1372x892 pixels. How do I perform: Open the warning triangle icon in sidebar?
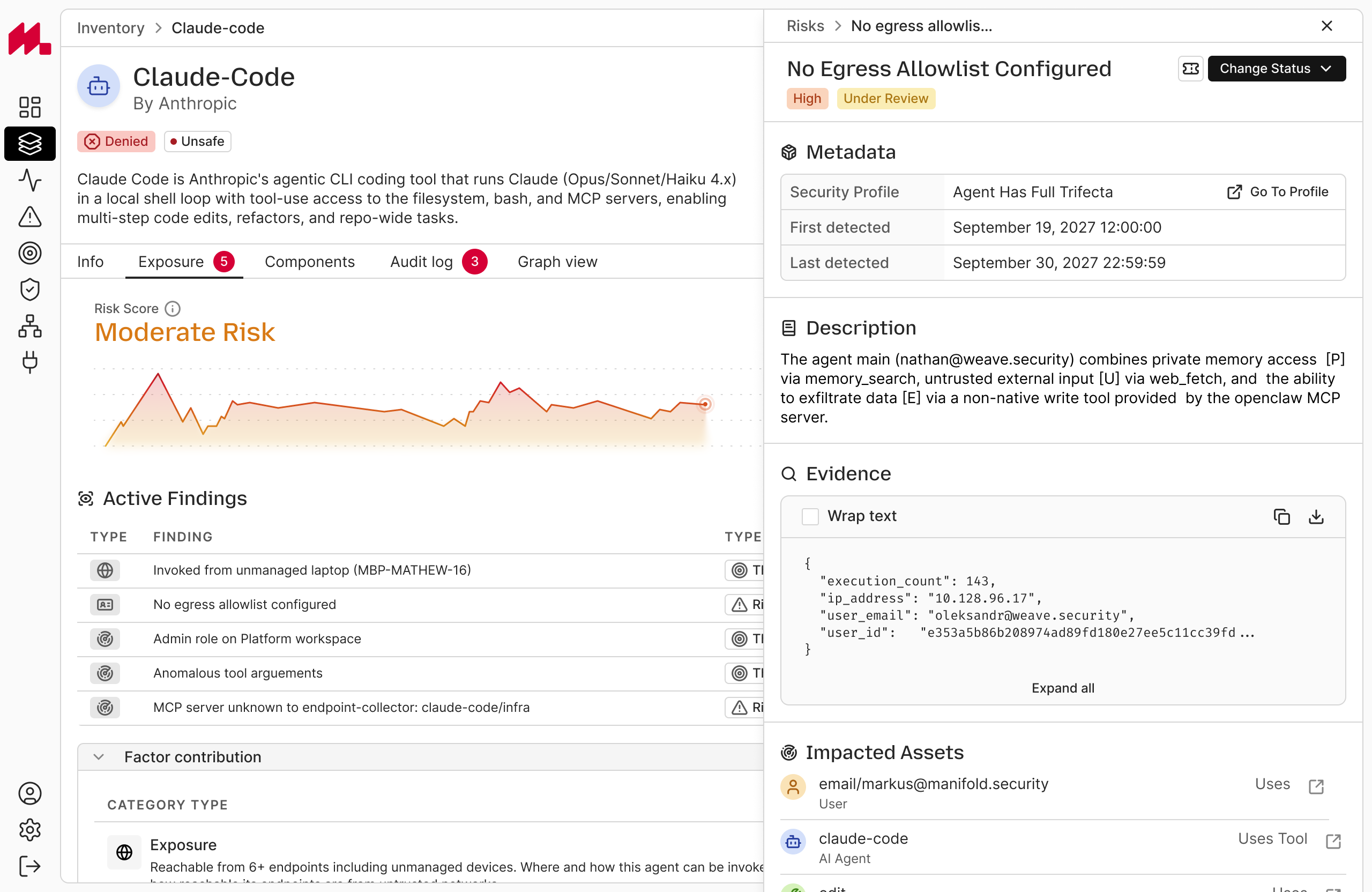pos(30,217)
